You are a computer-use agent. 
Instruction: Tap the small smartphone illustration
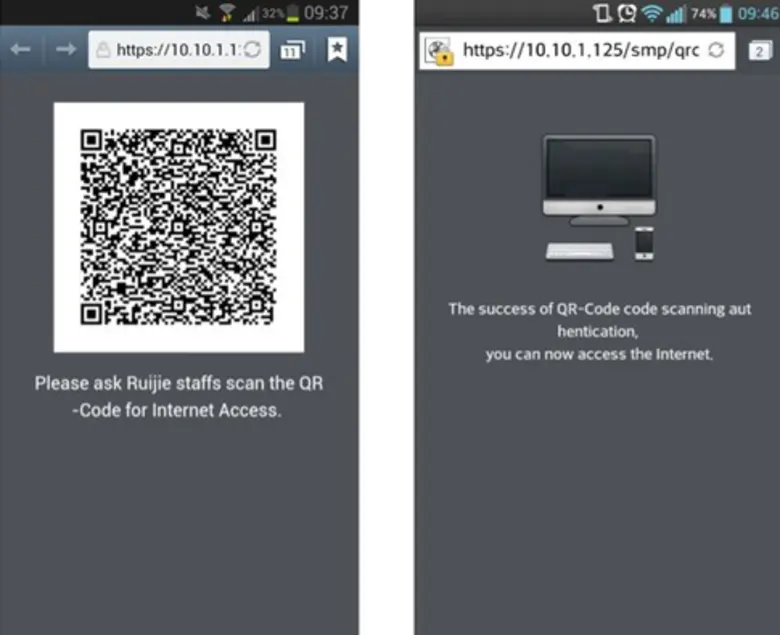pyautogui.click(x=644, y=243)
